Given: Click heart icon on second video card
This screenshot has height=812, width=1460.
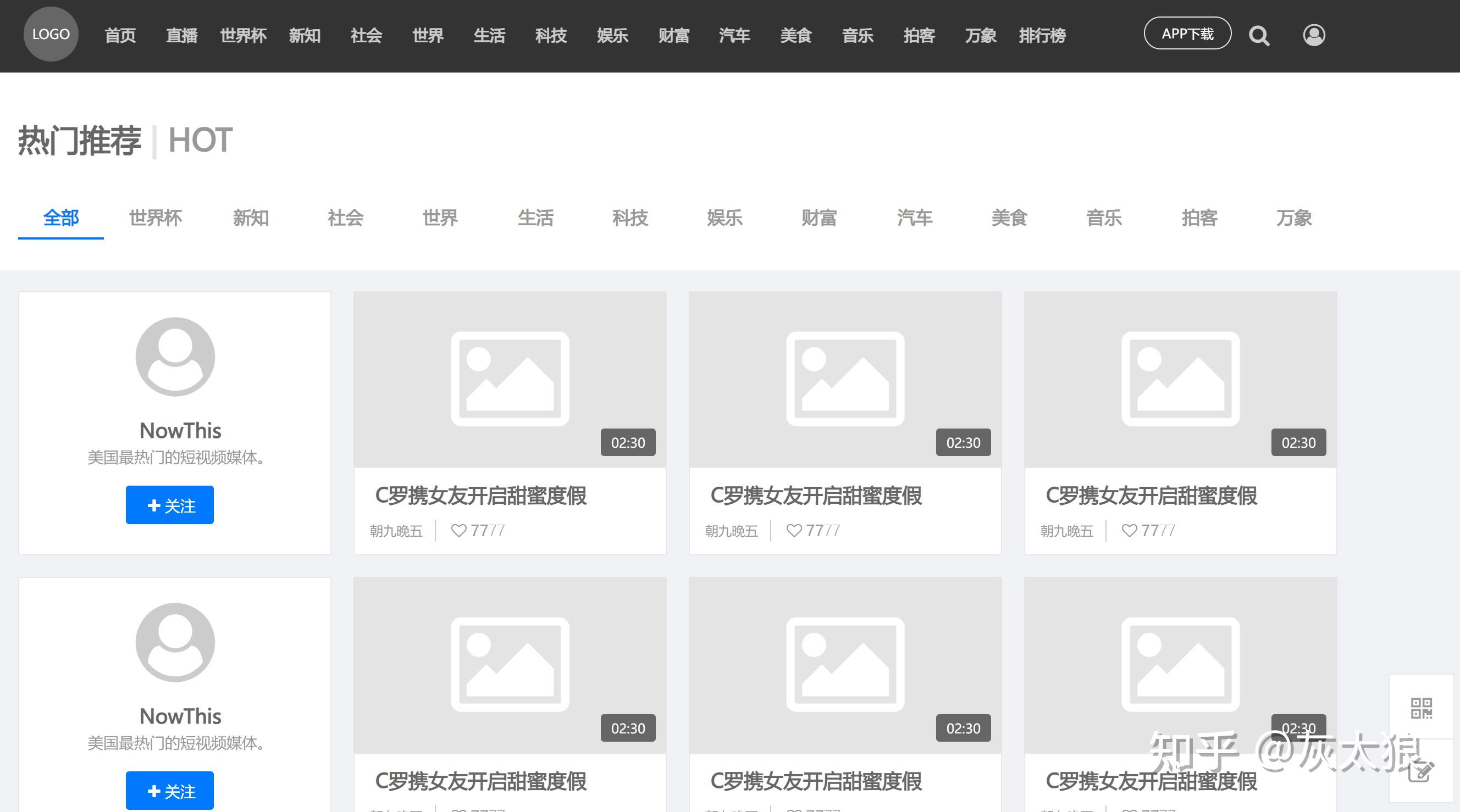Looking at the screenshot, I should 794,530.
